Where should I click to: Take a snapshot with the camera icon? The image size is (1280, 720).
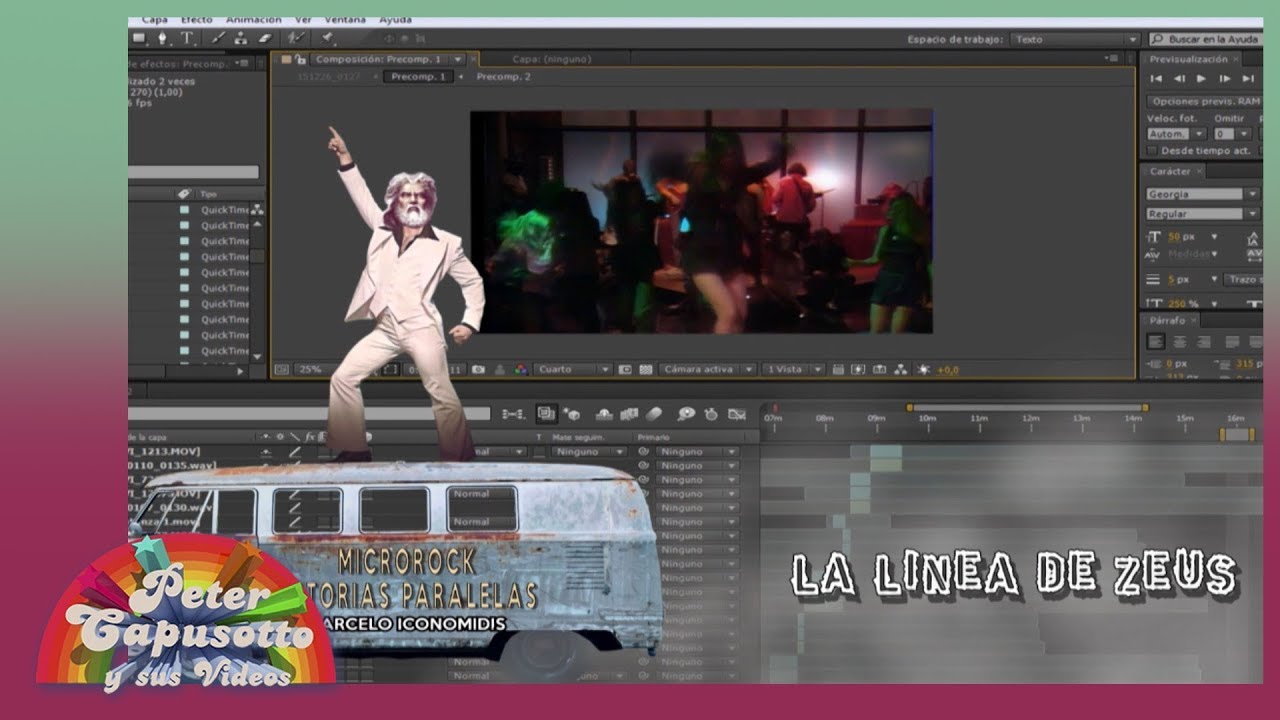point(479,369)
